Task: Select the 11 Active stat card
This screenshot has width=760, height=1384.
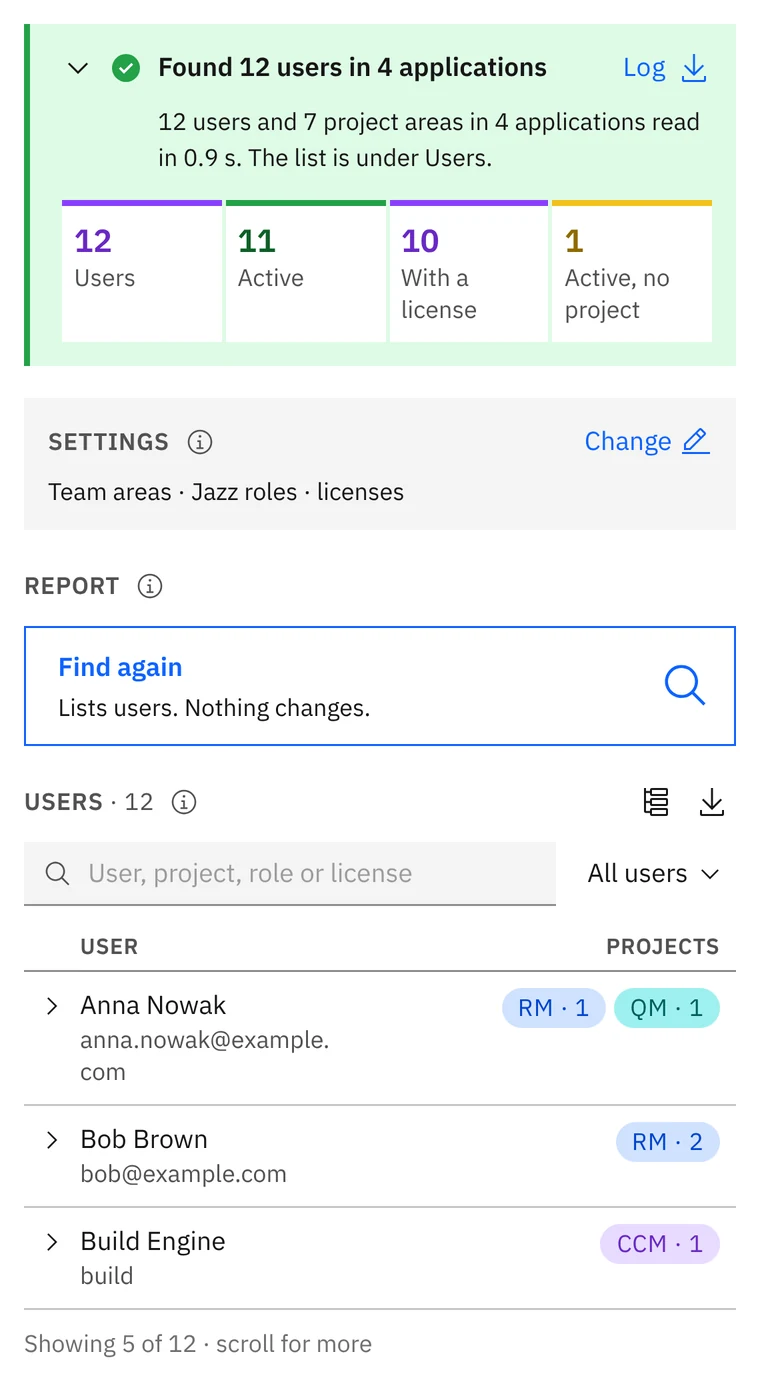Action: [x=306, y=271]
